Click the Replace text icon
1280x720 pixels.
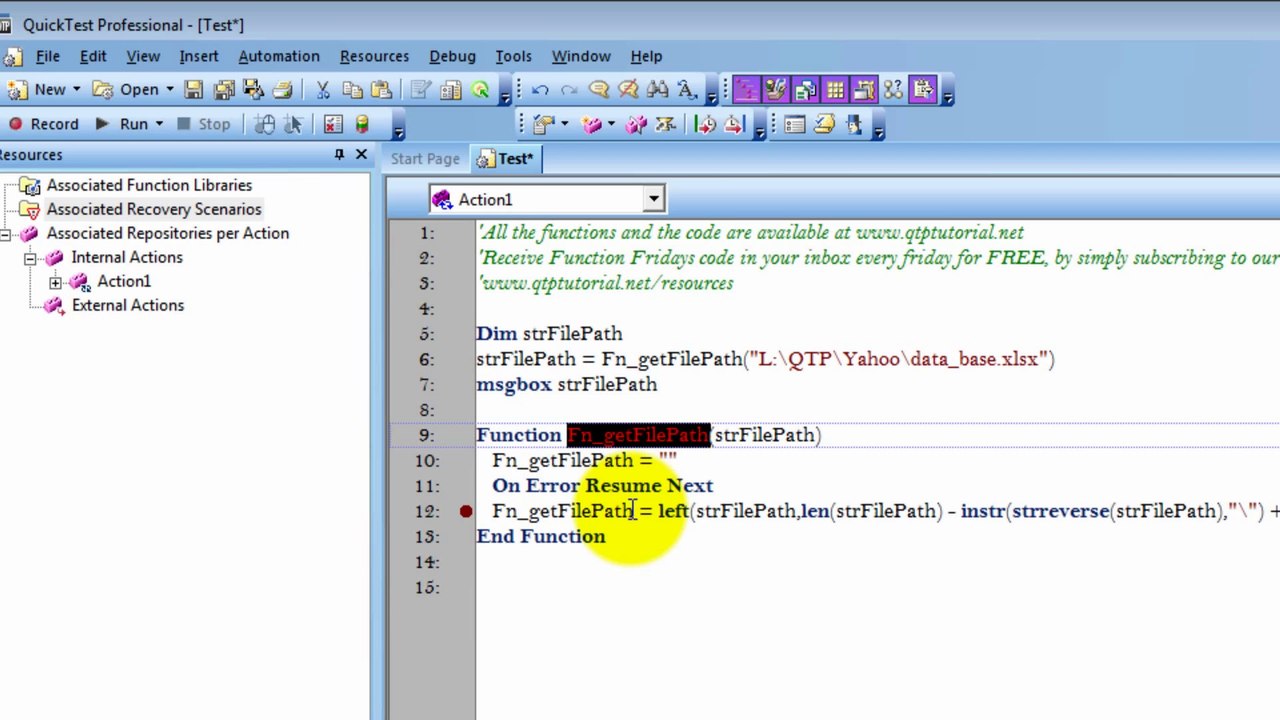687,90
